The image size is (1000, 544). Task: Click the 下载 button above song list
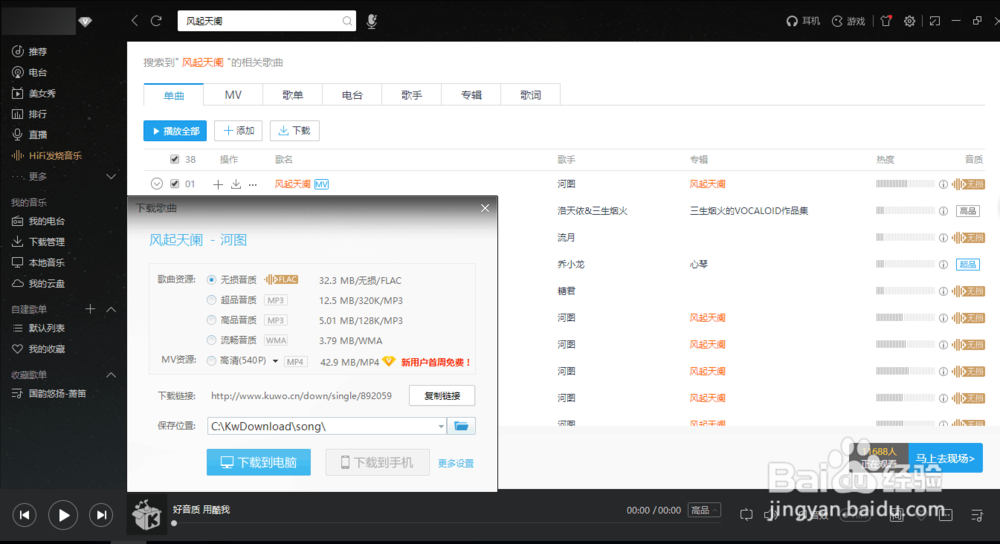tap(295, 131)
